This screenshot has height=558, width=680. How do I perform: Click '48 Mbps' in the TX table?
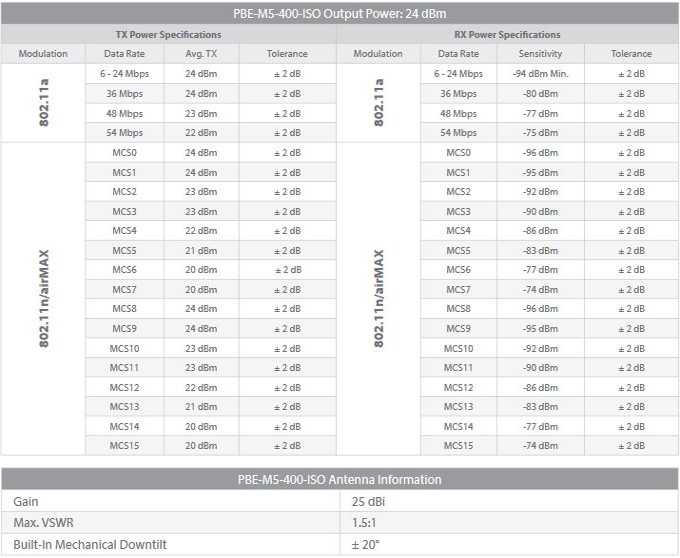(x=124, y=114)
